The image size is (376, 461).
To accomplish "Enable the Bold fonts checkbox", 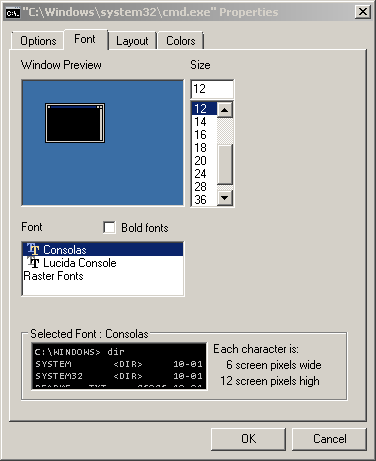I will coord(109,228).
